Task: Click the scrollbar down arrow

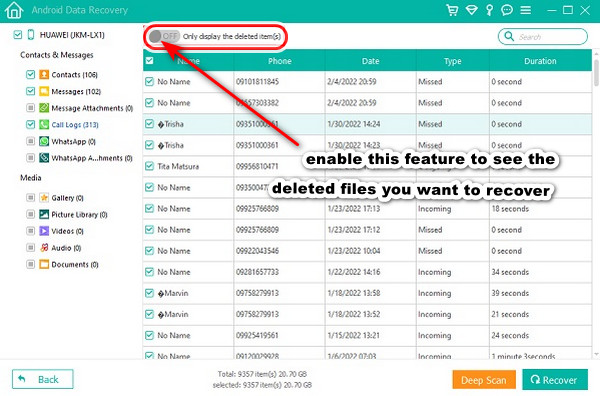Action: click(596, 354)
